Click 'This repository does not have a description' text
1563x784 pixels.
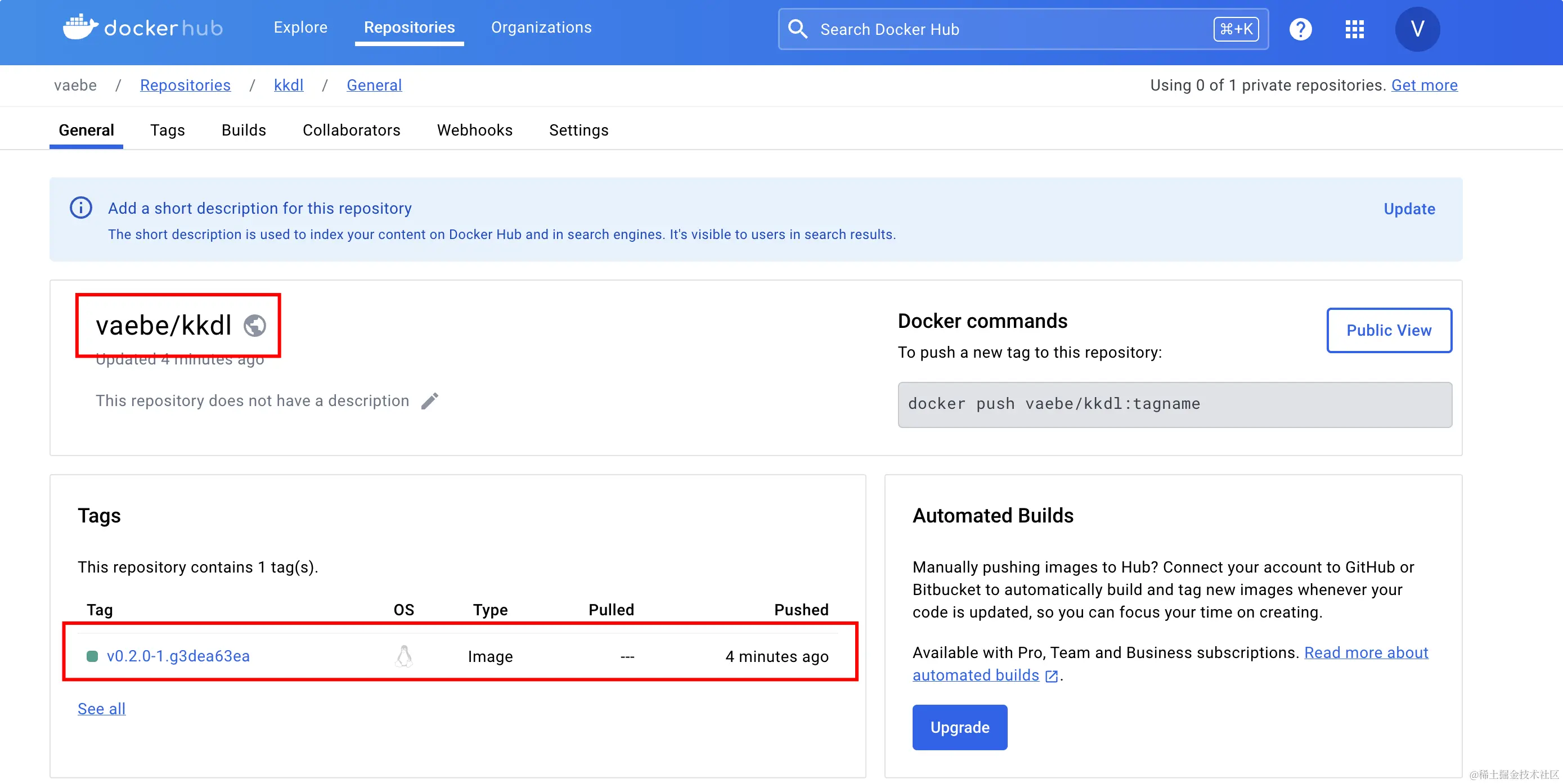(x=252, y=401)
